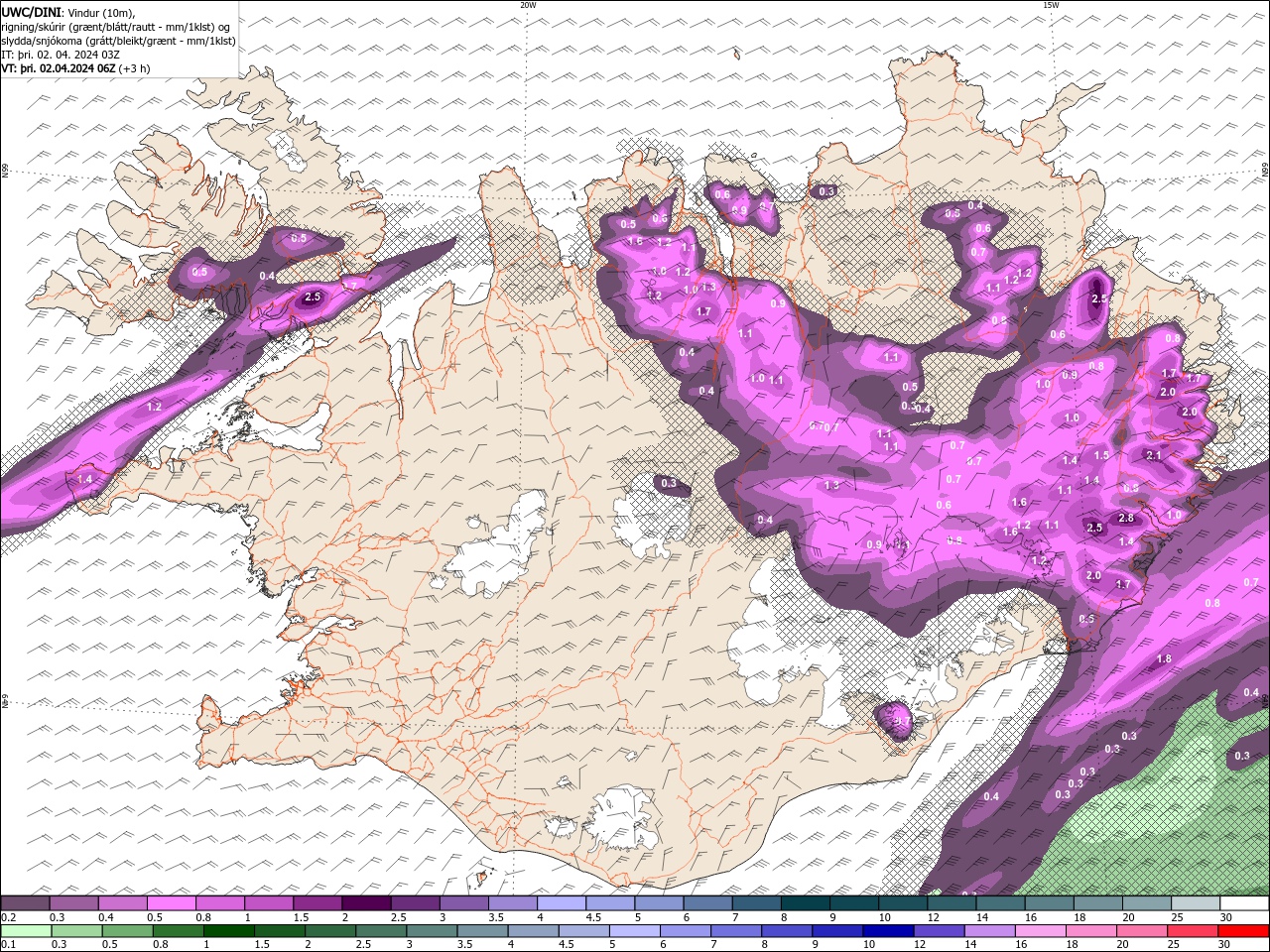Viewport: 1270px width, 952px height.
Task: Click the darkest green 1 swatch, rain scale
Action: 228,931
